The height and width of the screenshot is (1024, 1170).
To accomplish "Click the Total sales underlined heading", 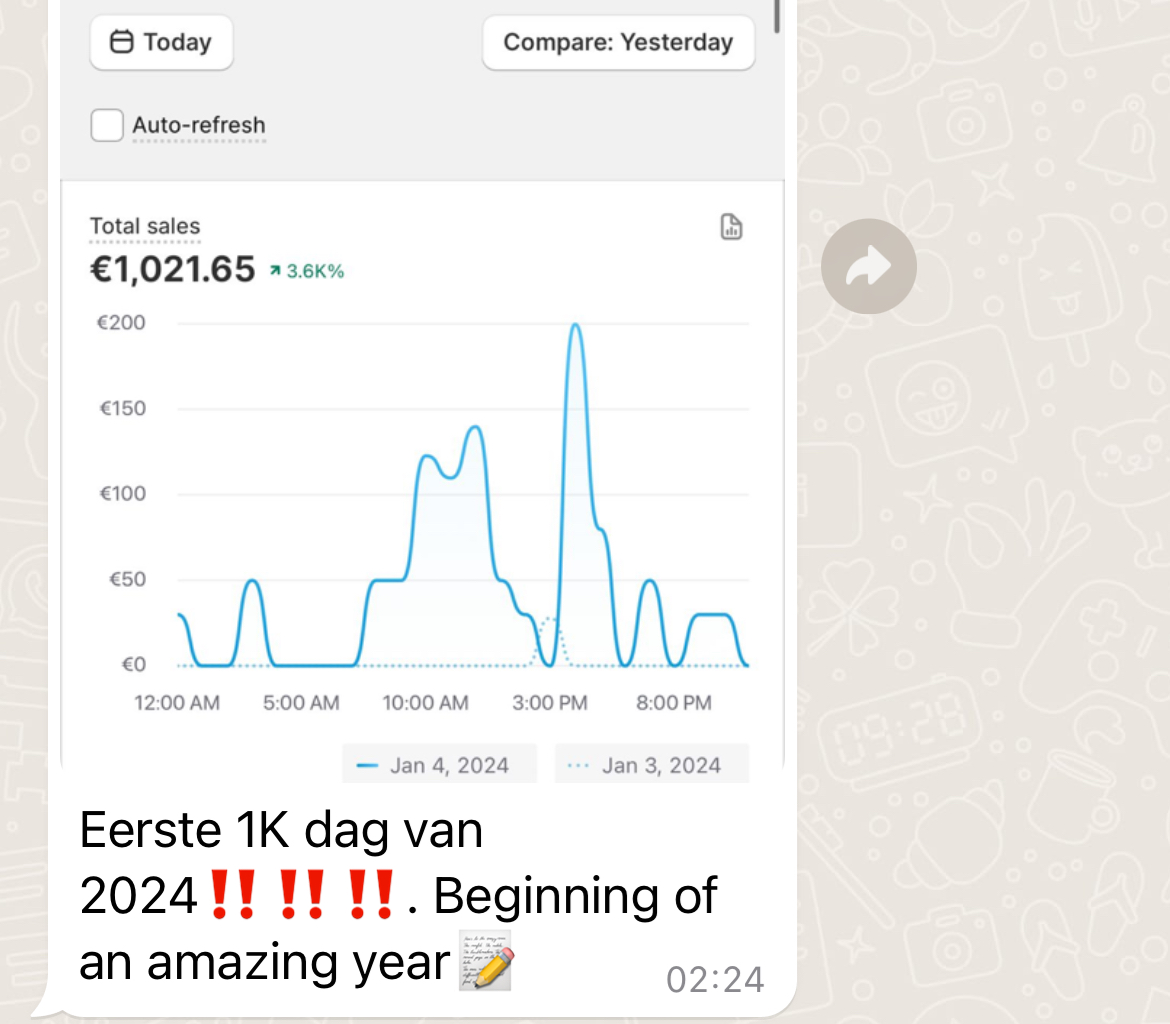I will tap(145, 226).
